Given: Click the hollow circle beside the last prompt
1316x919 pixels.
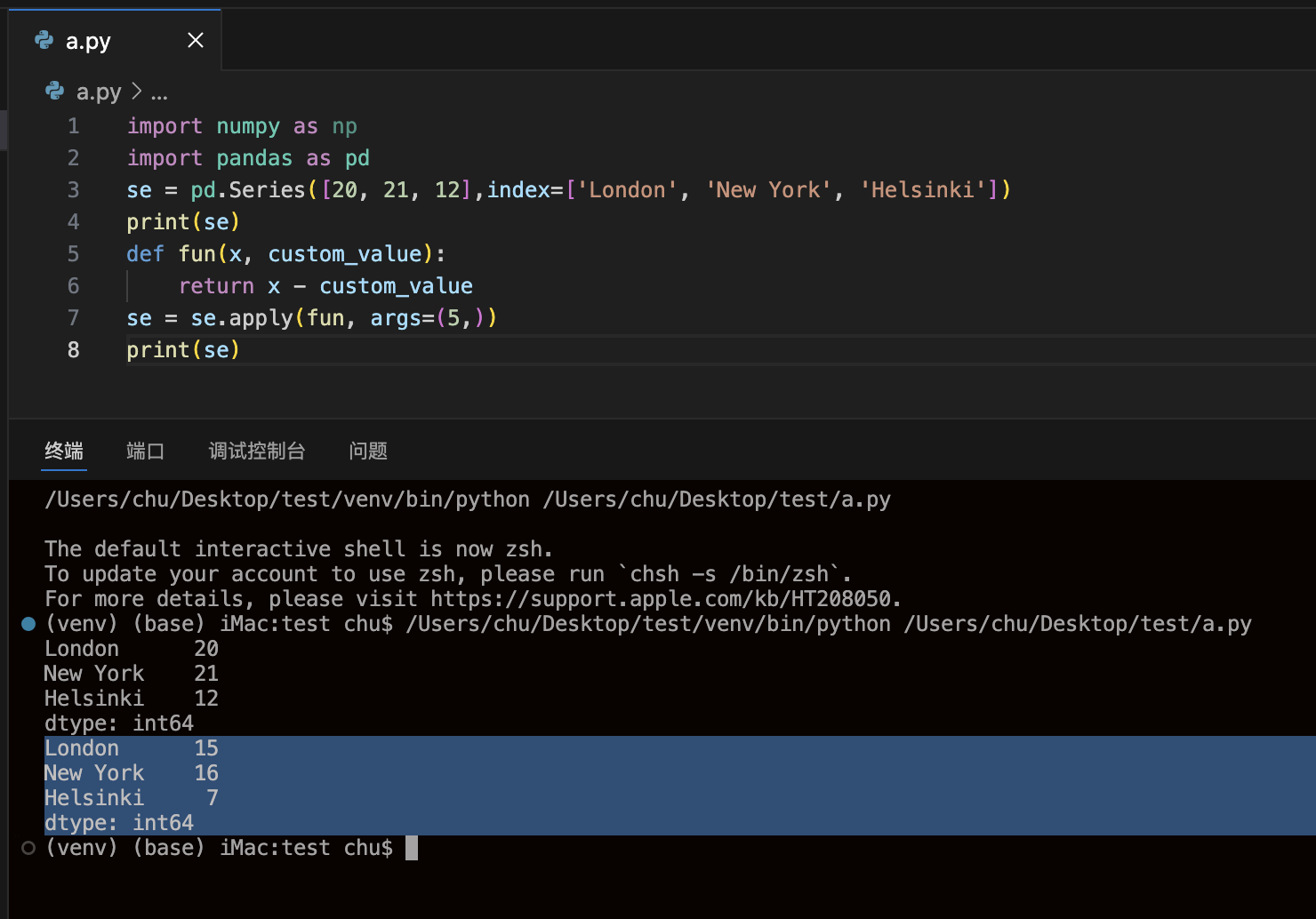Looking at the screenshot, I should pos(28,848).
